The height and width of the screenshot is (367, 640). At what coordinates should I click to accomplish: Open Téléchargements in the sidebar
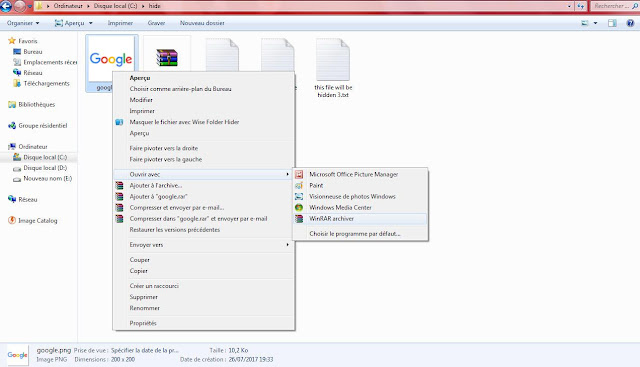click(47, 84)
